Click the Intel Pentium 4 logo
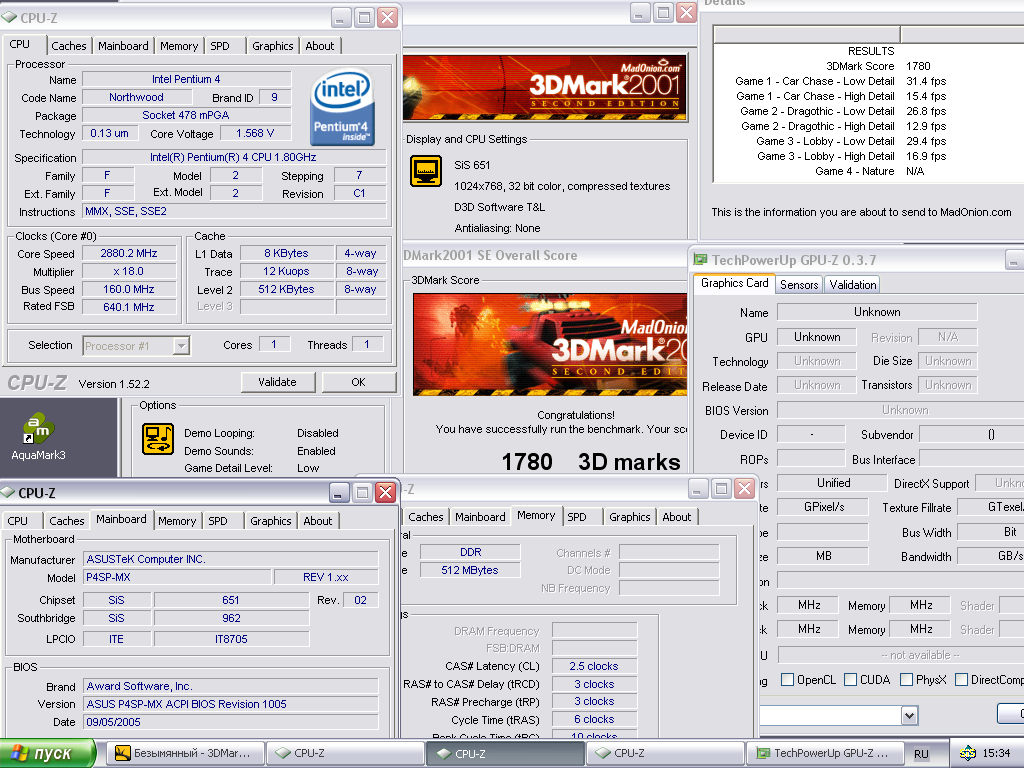Image resolution: width=1024 pixels, height=768 pixels. 342,107
